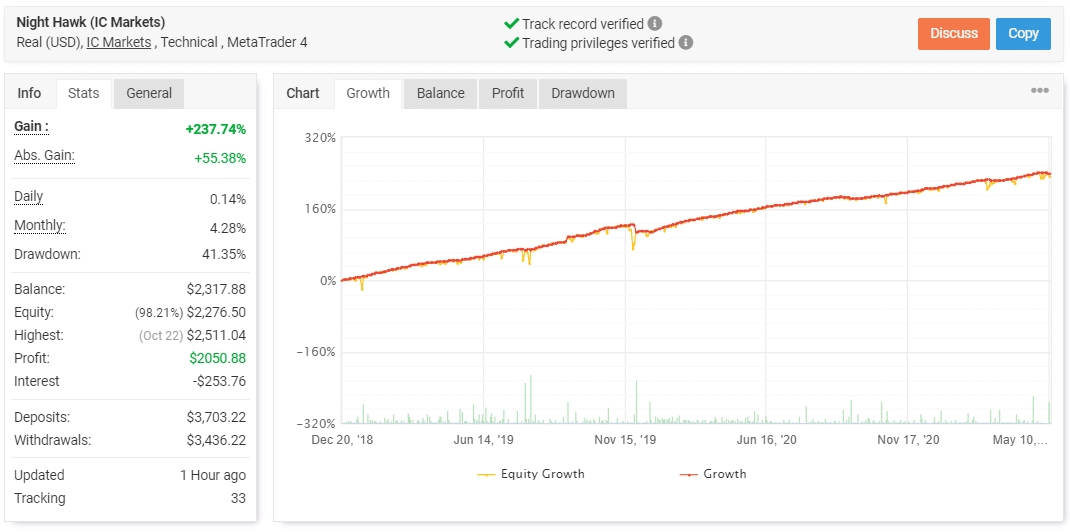Switch chart to Profit tab
Viewport: 1070px width, 532px height.
(x=508, y=93)
